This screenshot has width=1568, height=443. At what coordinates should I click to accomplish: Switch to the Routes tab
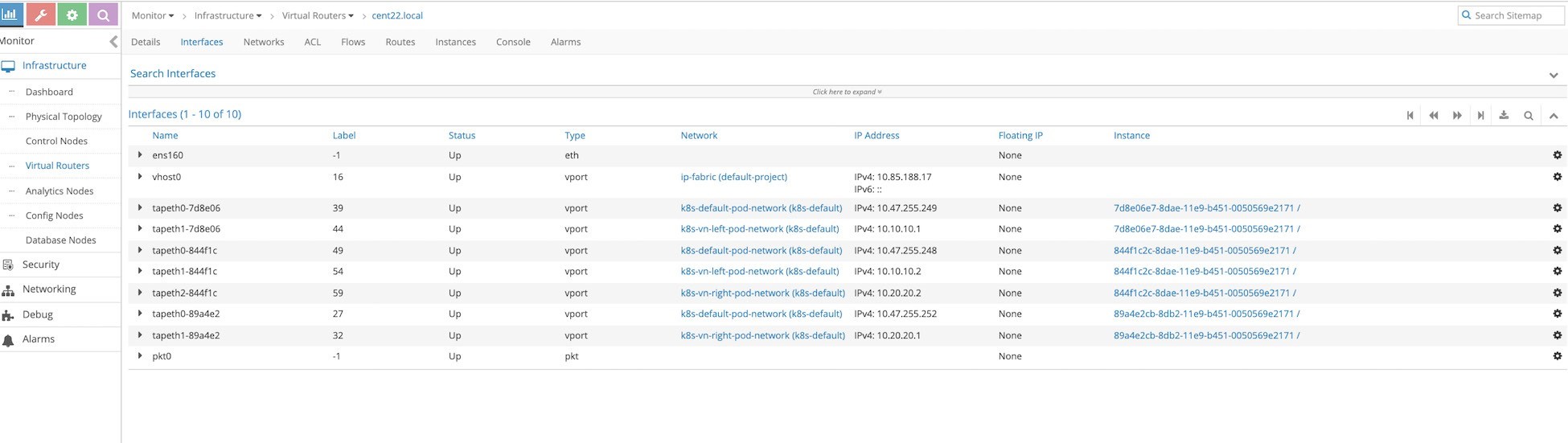pyautogui.click(x=400, y=42)
